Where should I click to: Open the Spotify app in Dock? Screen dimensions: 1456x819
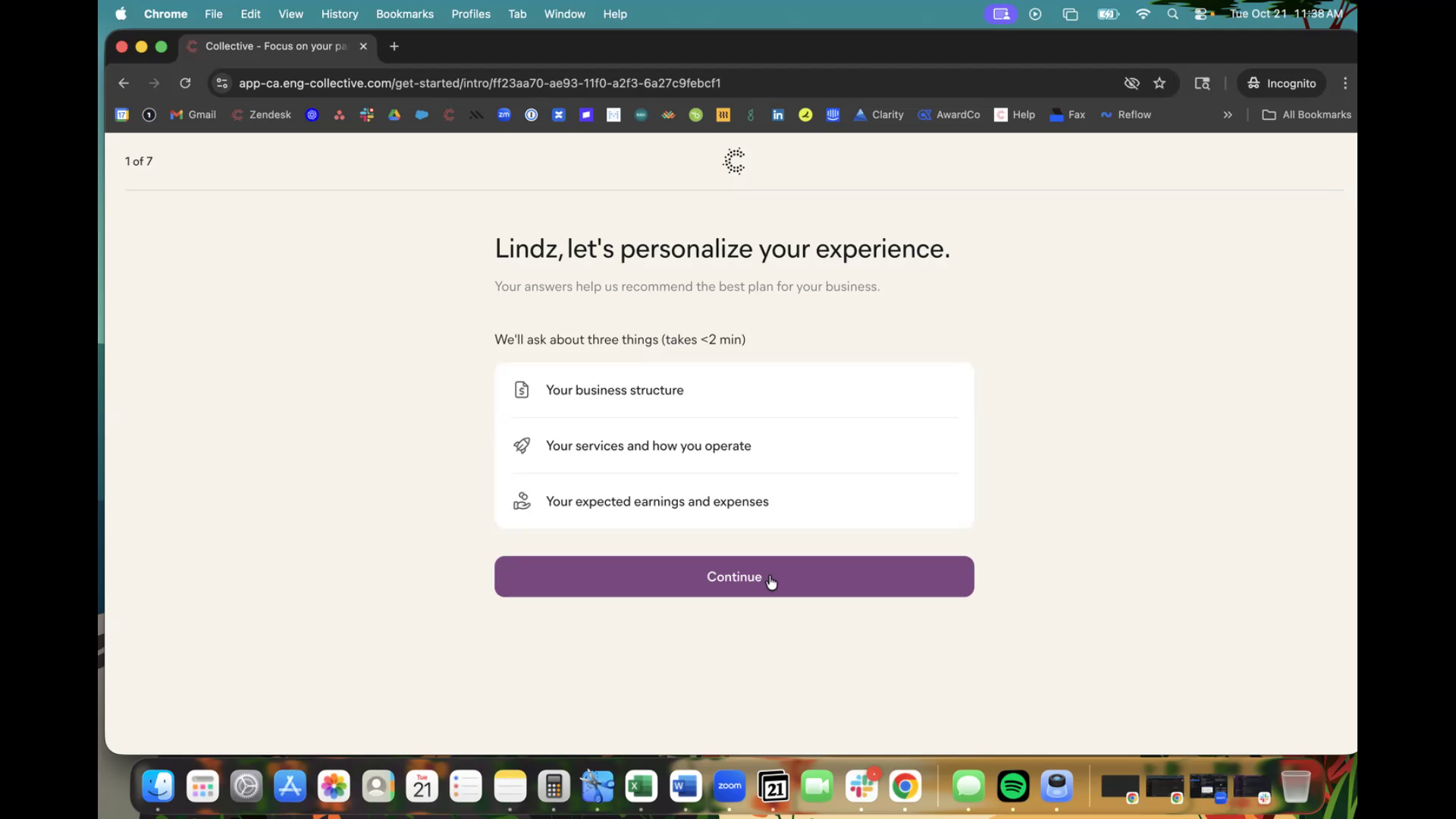coord(1013,786)
